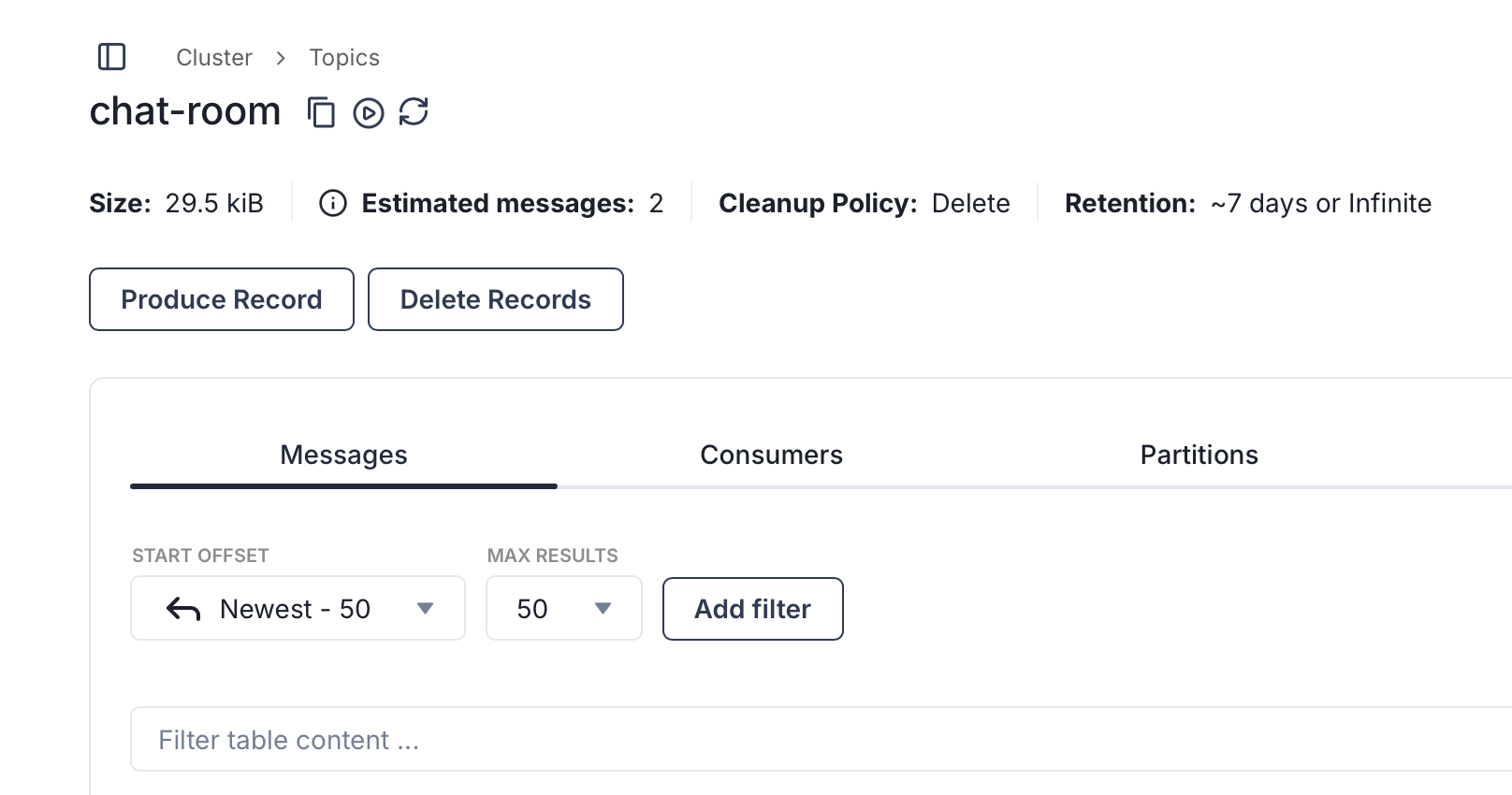
Task: Click the circled play icon beside chat-room
Action: click(x=368, y=113)
